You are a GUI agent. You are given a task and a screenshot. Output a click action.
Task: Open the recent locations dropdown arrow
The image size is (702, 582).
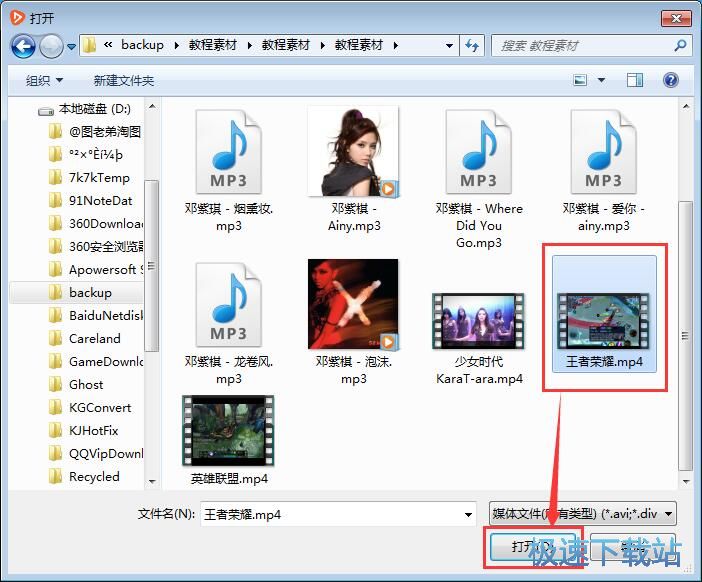point(71,46)
